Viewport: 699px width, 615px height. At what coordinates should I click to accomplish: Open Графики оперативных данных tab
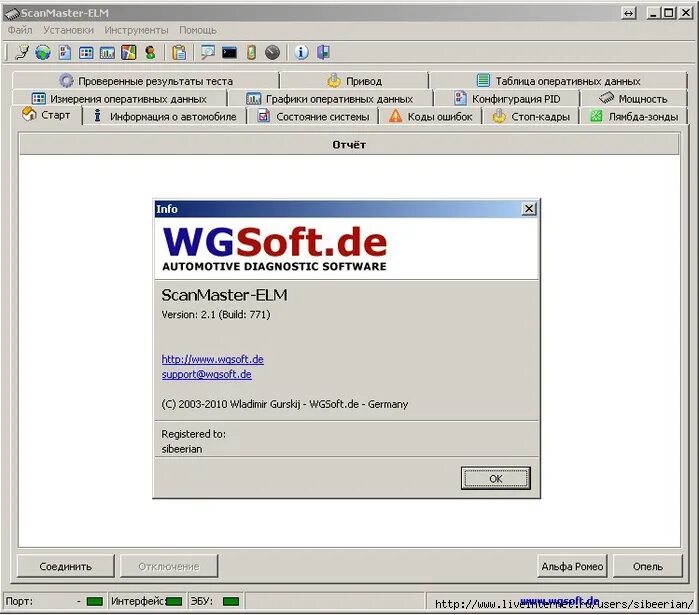coord(329,98)
